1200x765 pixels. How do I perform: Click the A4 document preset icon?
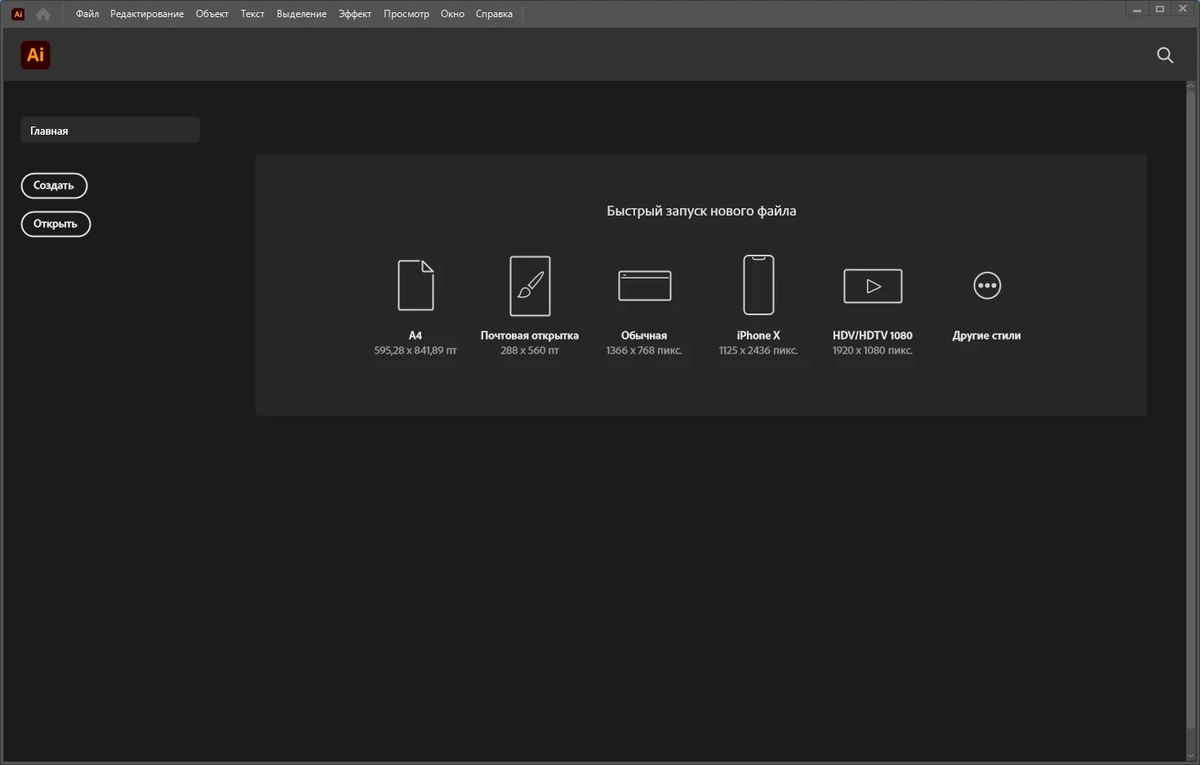(x=416, y=285)
